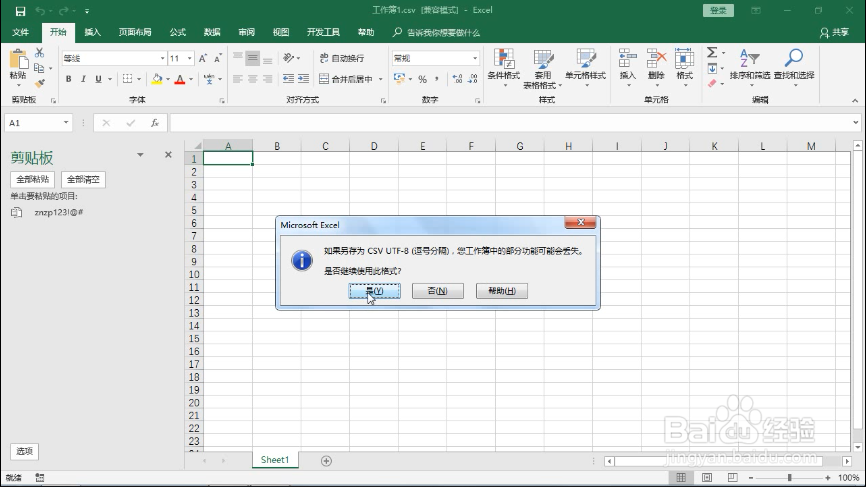Click the Insert Function fx icon
866x487 pixels.
point(155,123)
